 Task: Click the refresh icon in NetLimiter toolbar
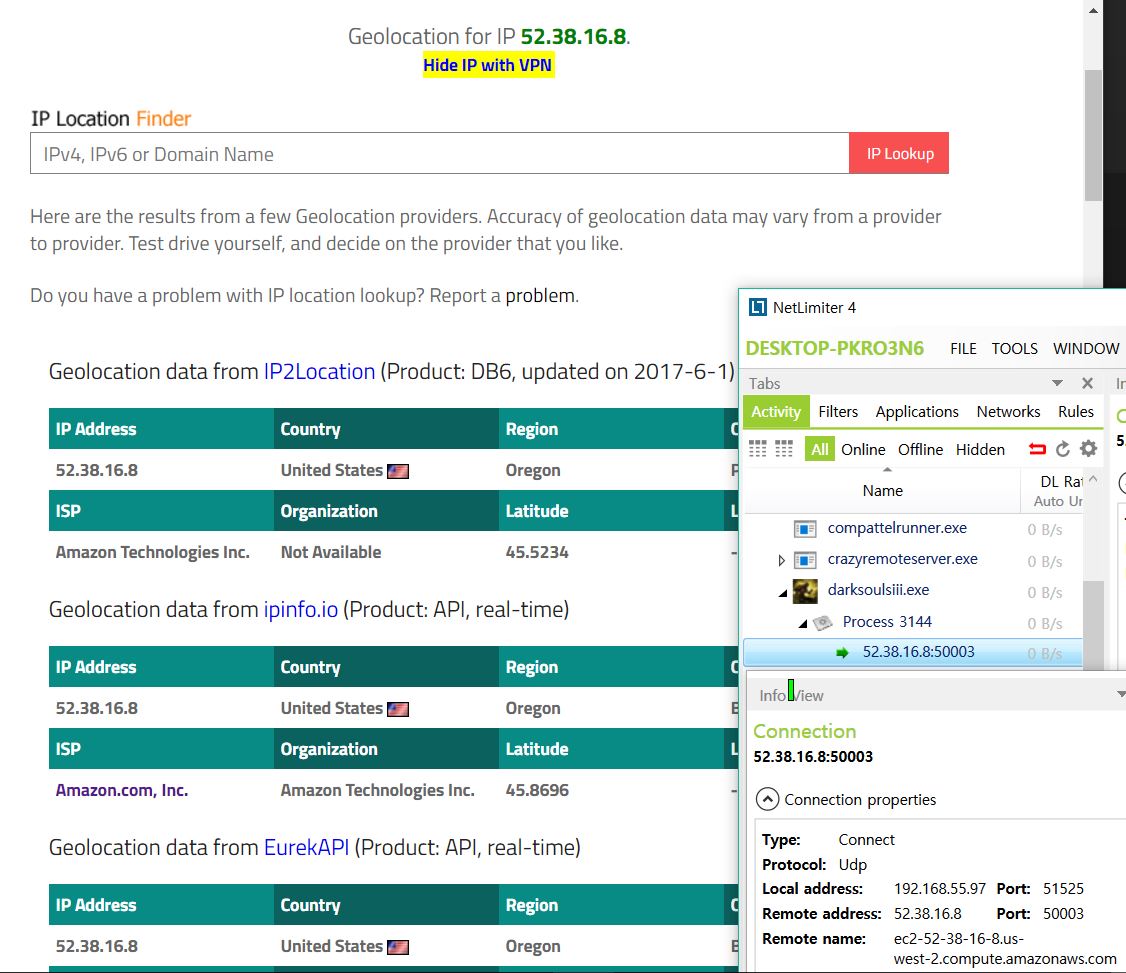click(1063, 449)
